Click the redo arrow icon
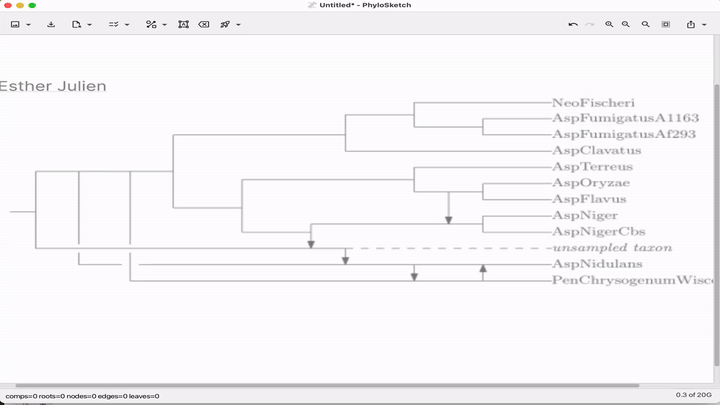This screenshot has width=720, height=405. pyautogui.click(x=590, y=24)
